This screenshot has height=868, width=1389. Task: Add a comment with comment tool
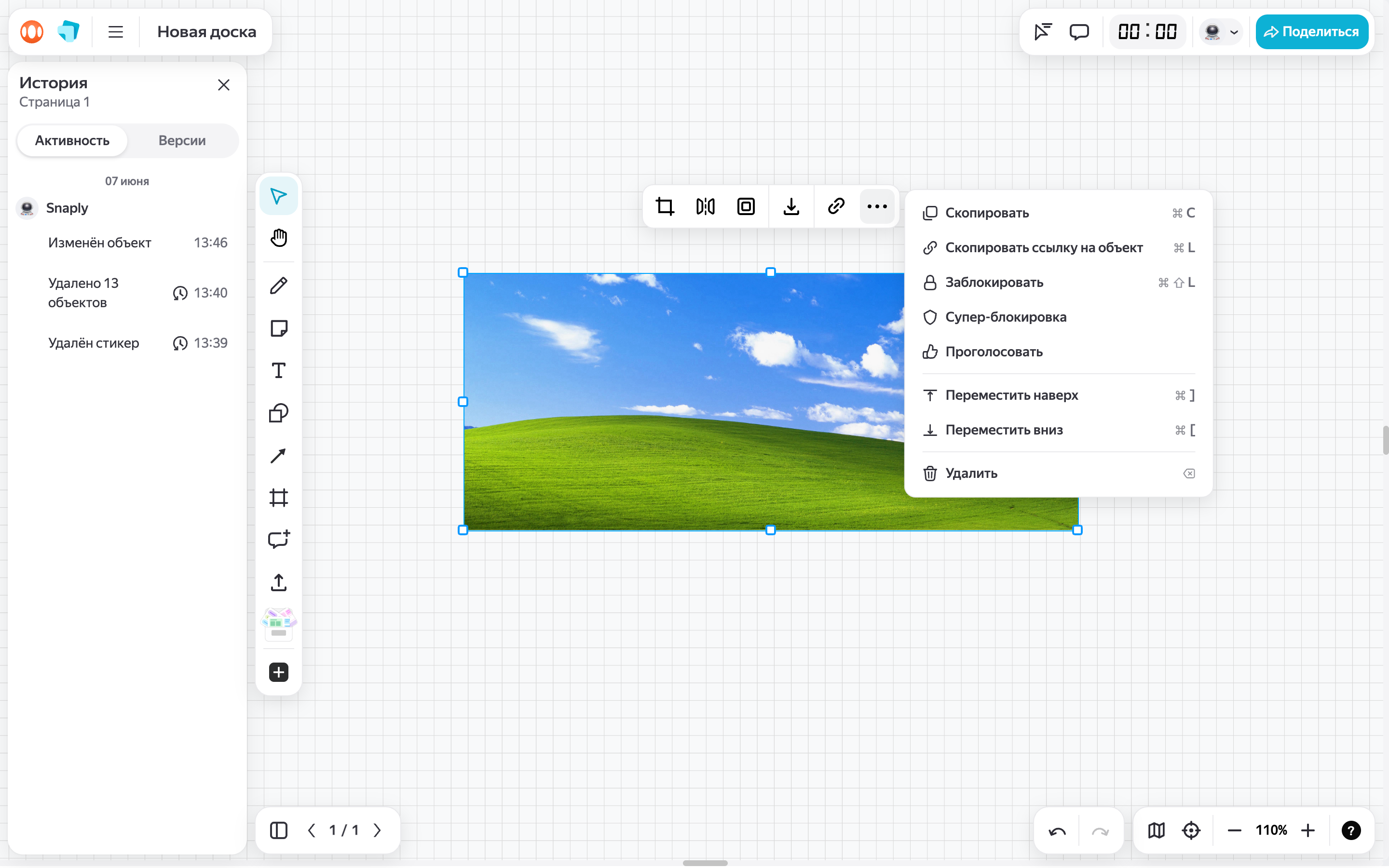pyautogui.click(x=278, y=540)
